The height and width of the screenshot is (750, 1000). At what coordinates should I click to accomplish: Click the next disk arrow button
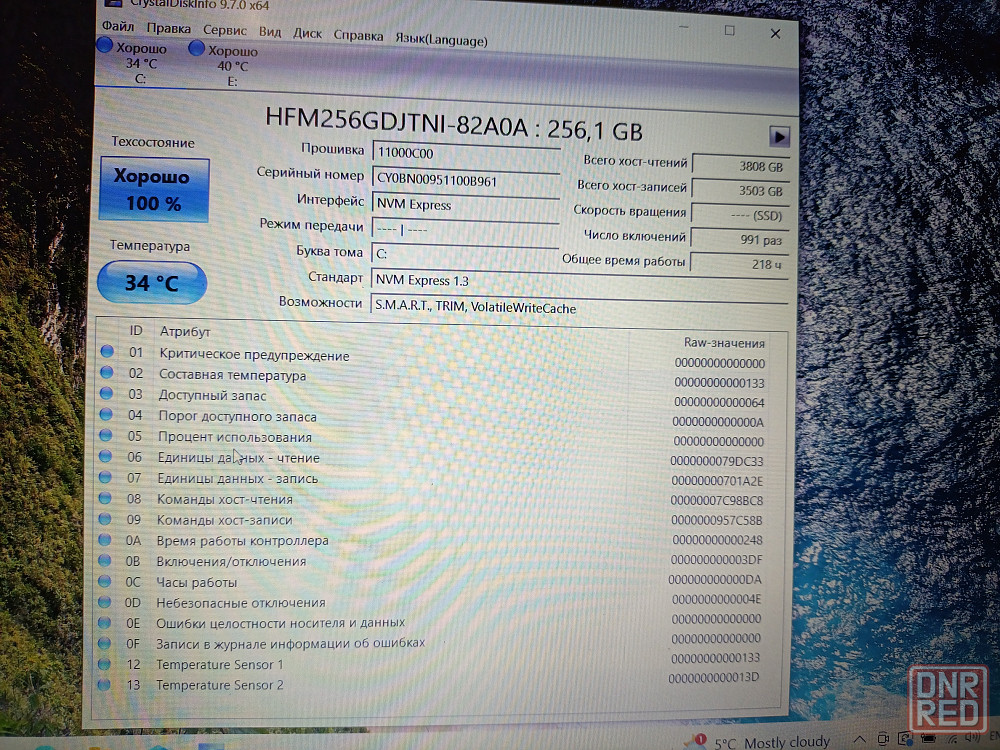[x=779, y=137]
